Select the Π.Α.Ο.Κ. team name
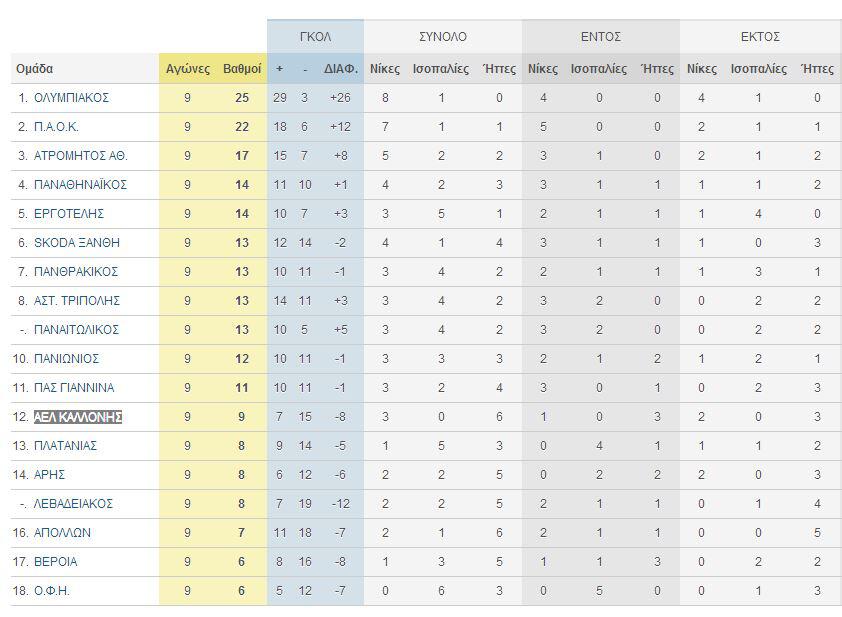Viewport: 842px width, 617px height. (56, 127)
